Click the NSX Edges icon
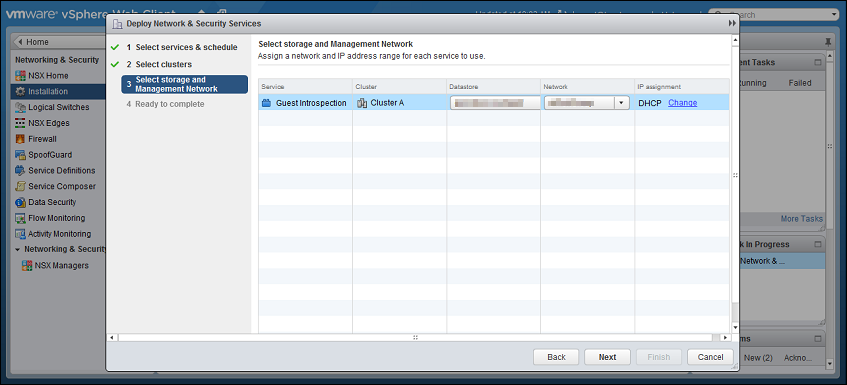Viewport: 847px width, 385px height. (x=20, y=123)
